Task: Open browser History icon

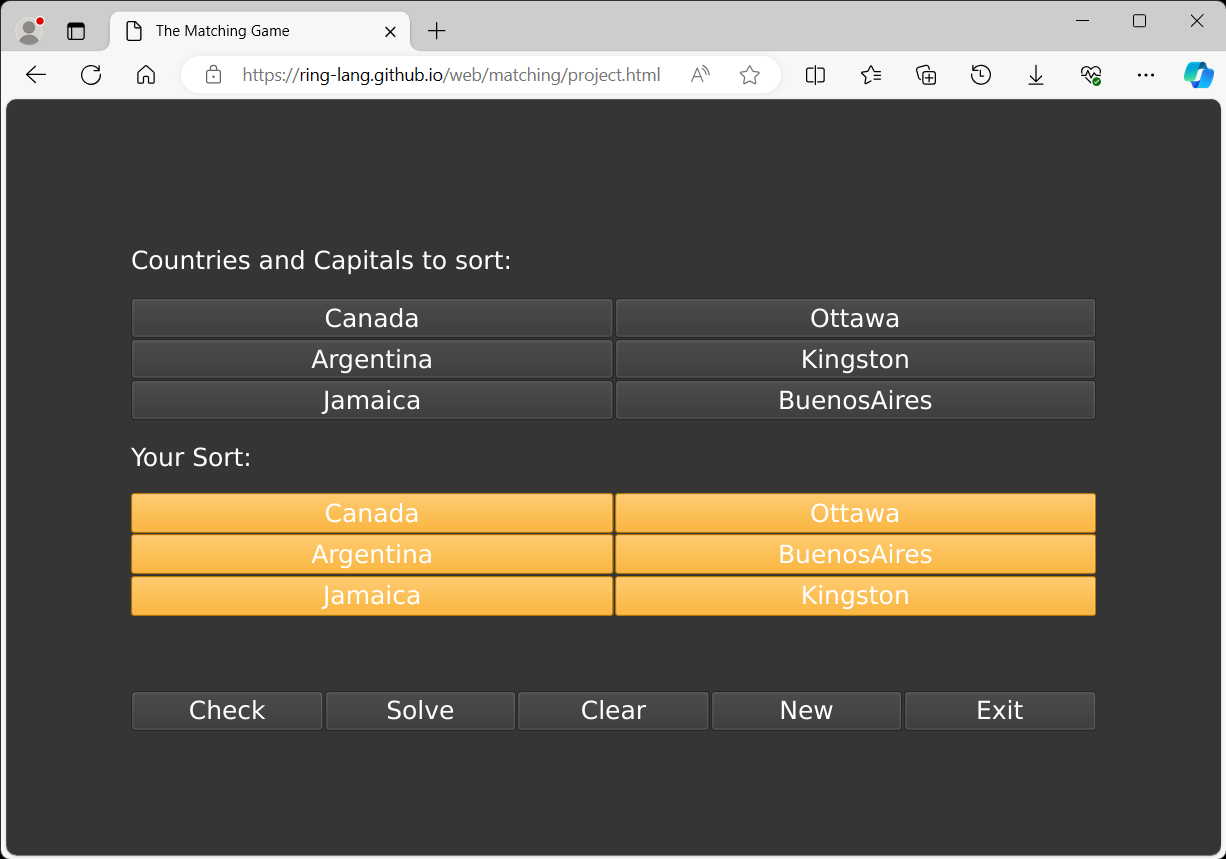Action: point(981,75)
